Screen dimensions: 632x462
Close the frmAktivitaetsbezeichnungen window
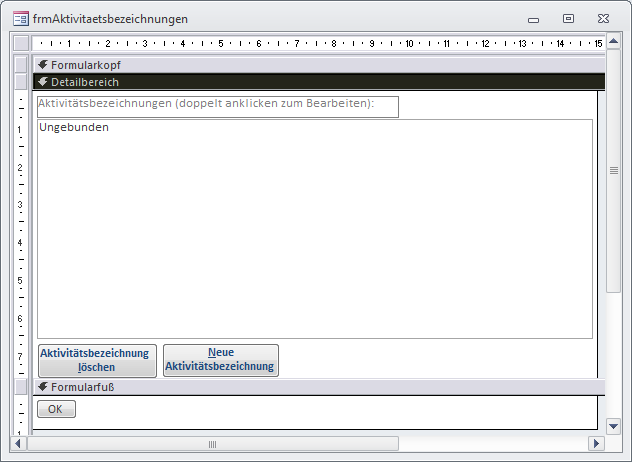[601, 18]
